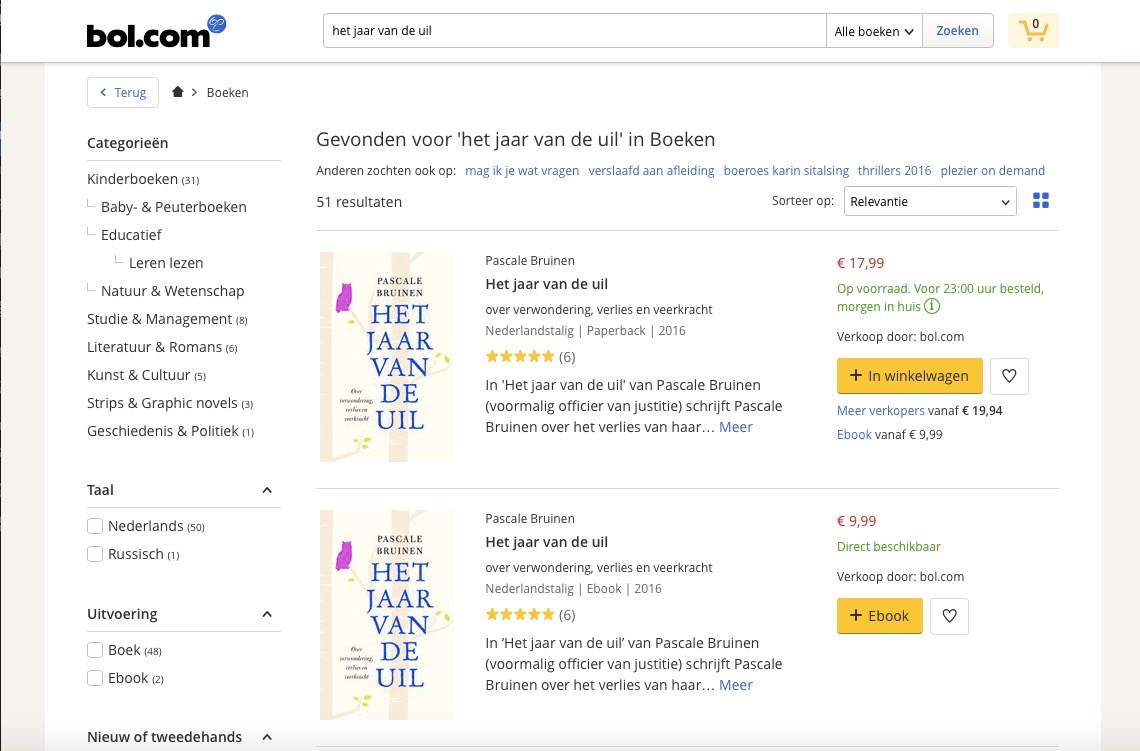Enable the Ebook format filter
Screen dimensions: 1140x751
tap(96, 678)
